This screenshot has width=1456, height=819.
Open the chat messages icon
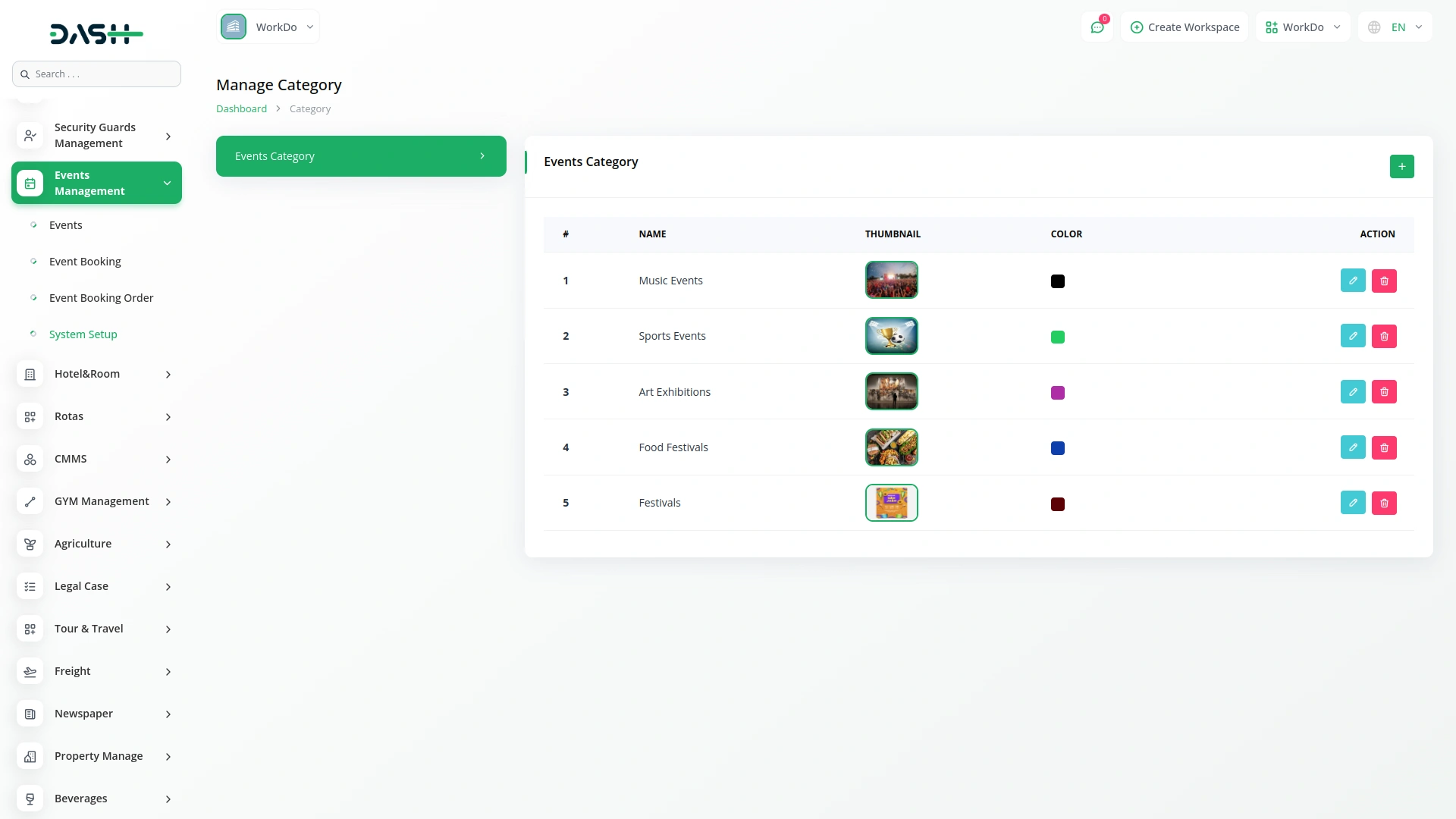1097,27
